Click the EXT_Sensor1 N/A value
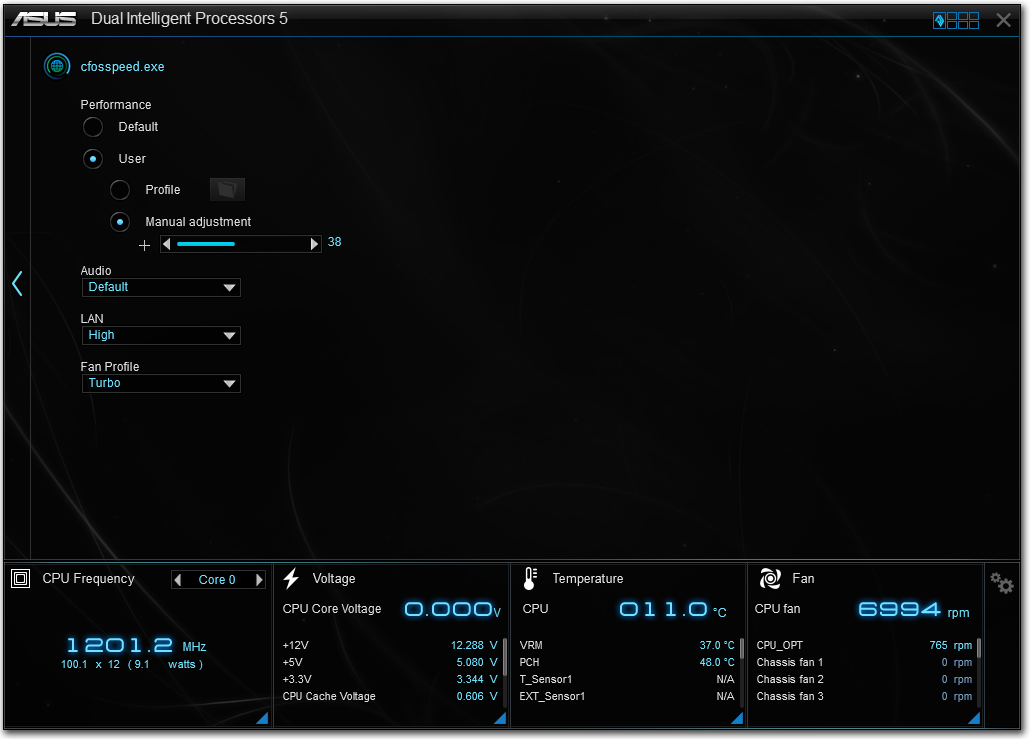This screenshot has height=739, width=1031. coord(725,696)
